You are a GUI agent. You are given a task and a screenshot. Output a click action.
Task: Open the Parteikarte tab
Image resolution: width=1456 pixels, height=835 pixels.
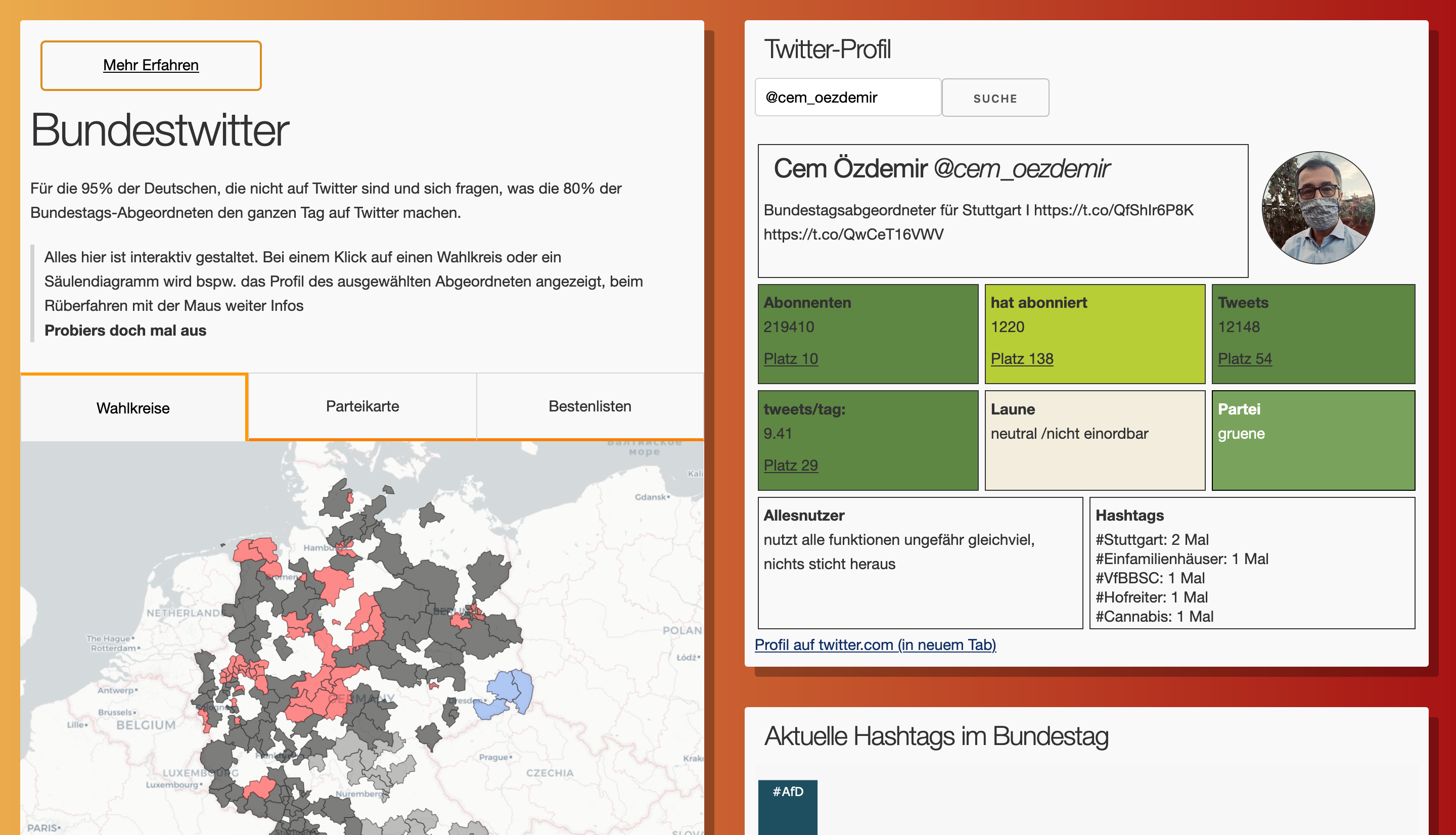362,406
